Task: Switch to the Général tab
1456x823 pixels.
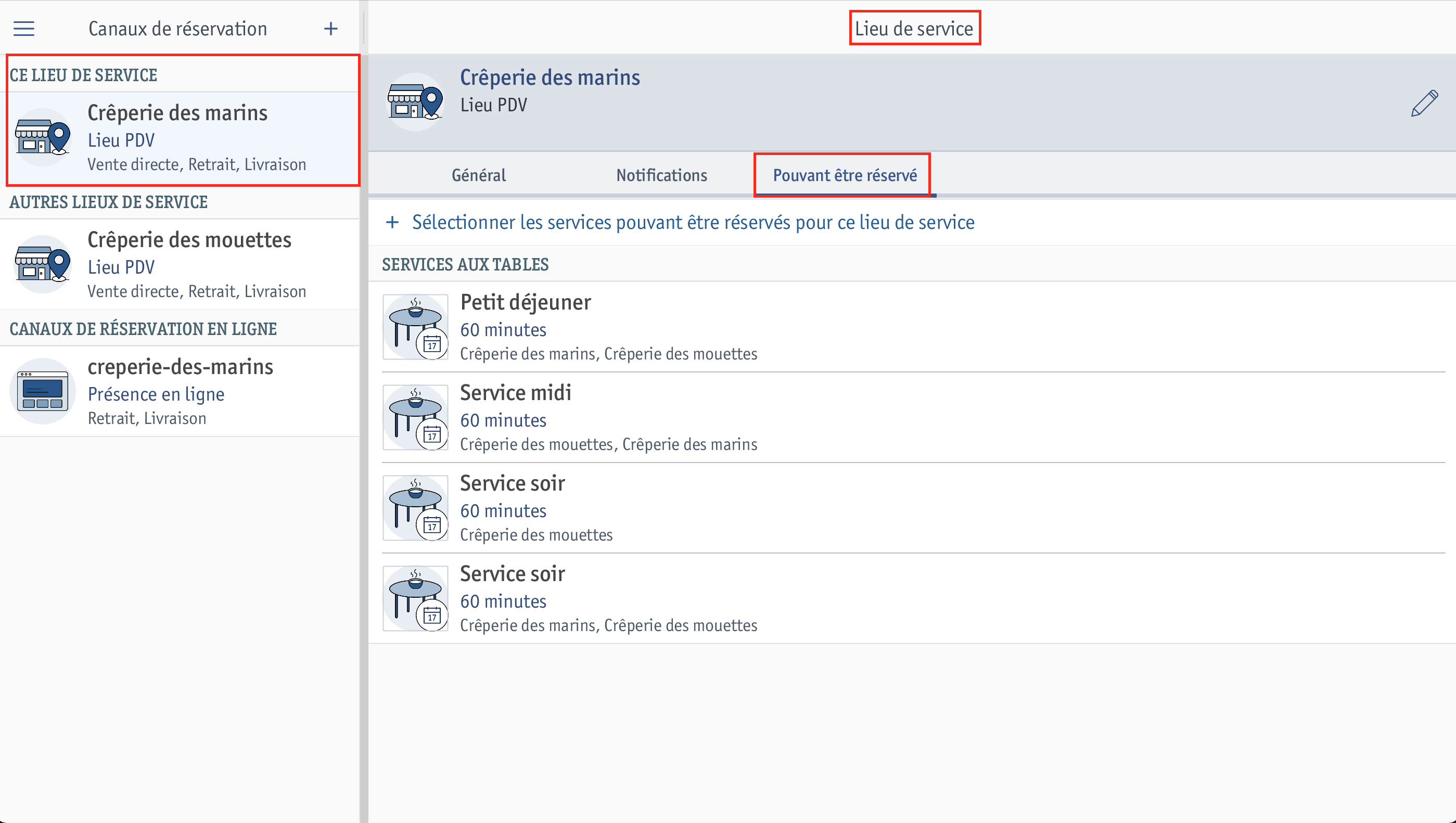Action: [x=479, y=175]
